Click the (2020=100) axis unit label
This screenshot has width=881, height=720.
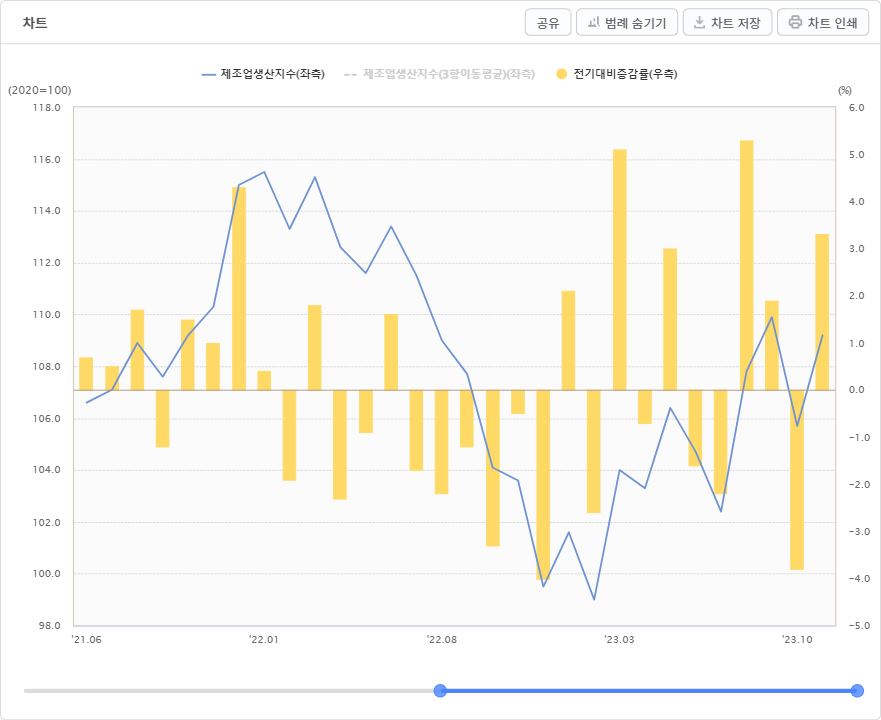pos(39,90)
